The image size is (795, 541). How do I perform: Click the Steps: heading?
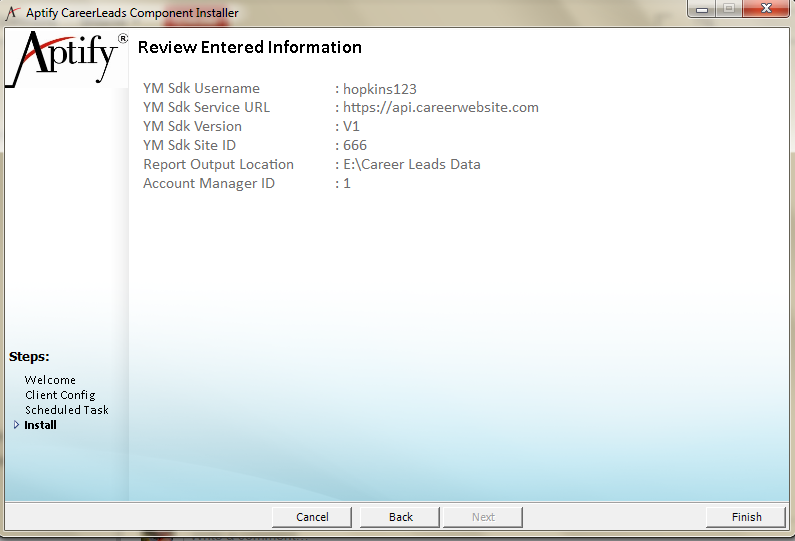[29, 357]
